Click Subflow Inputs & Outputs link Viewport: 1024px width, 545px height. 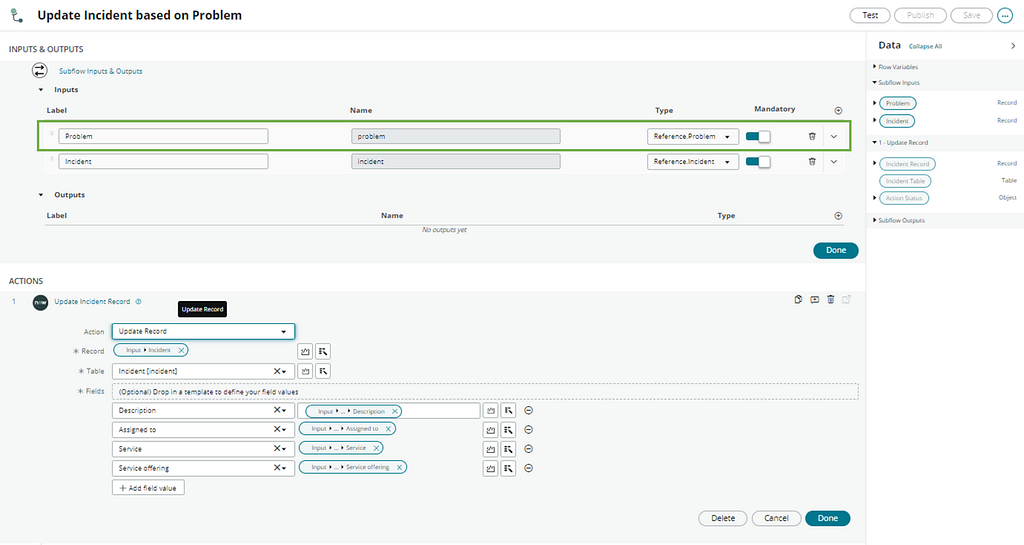pyautogui.click(x=101, y=71)
